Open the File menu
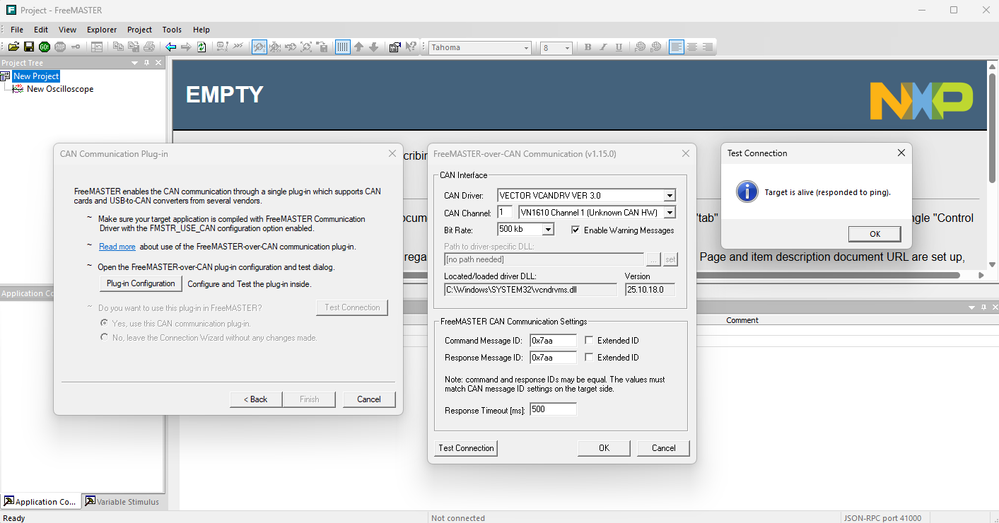 coord(17,29)
